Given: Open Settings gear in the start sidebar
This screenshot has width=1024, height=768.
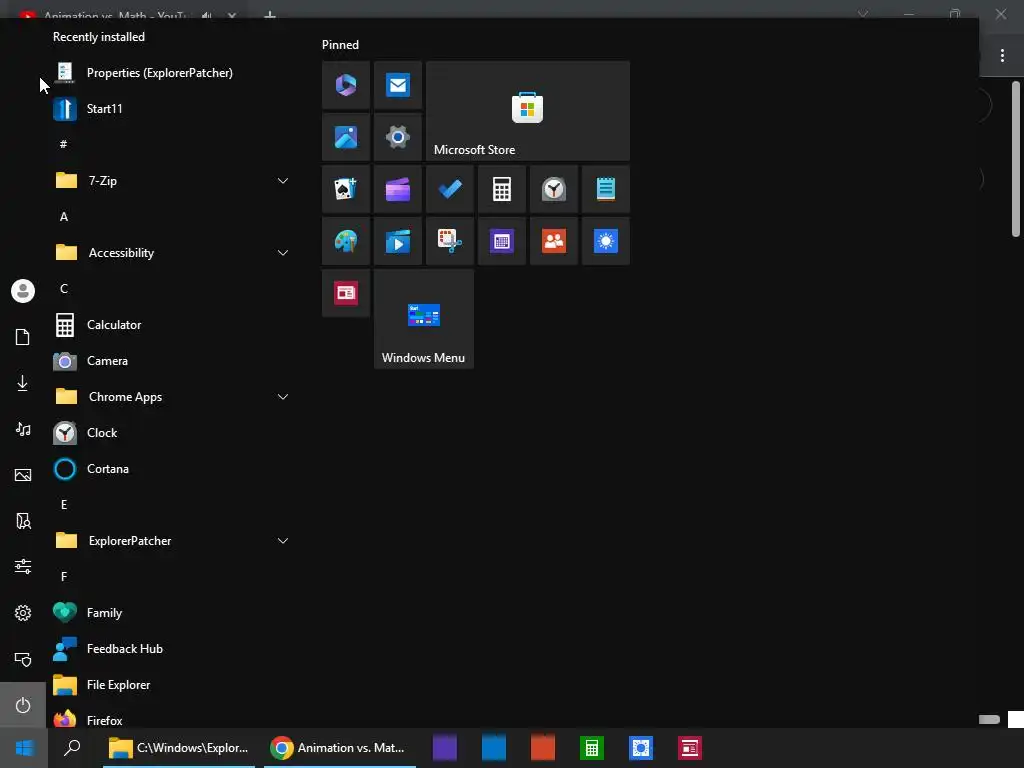Looking at the screenshot, I should (23, 613).
